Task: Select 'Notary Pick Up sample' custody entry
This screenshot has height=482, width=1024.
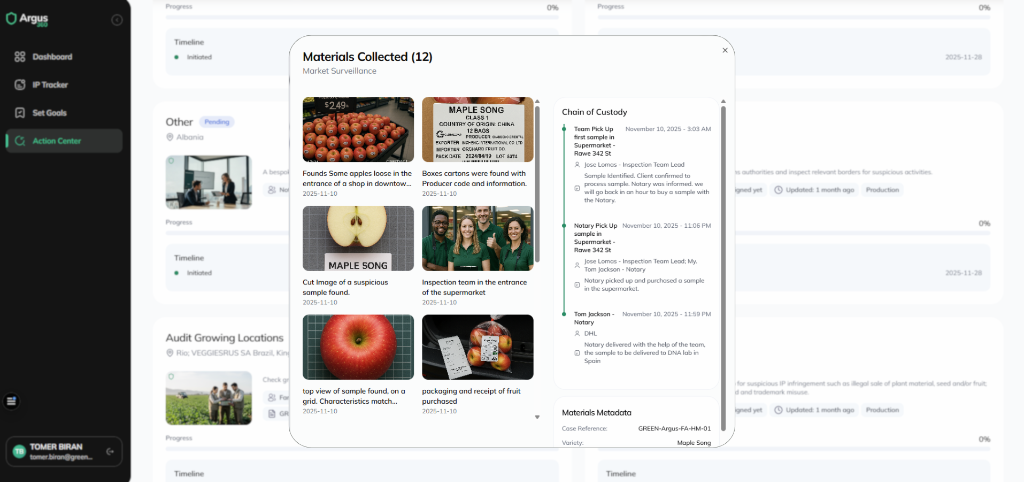Action: 595,238
